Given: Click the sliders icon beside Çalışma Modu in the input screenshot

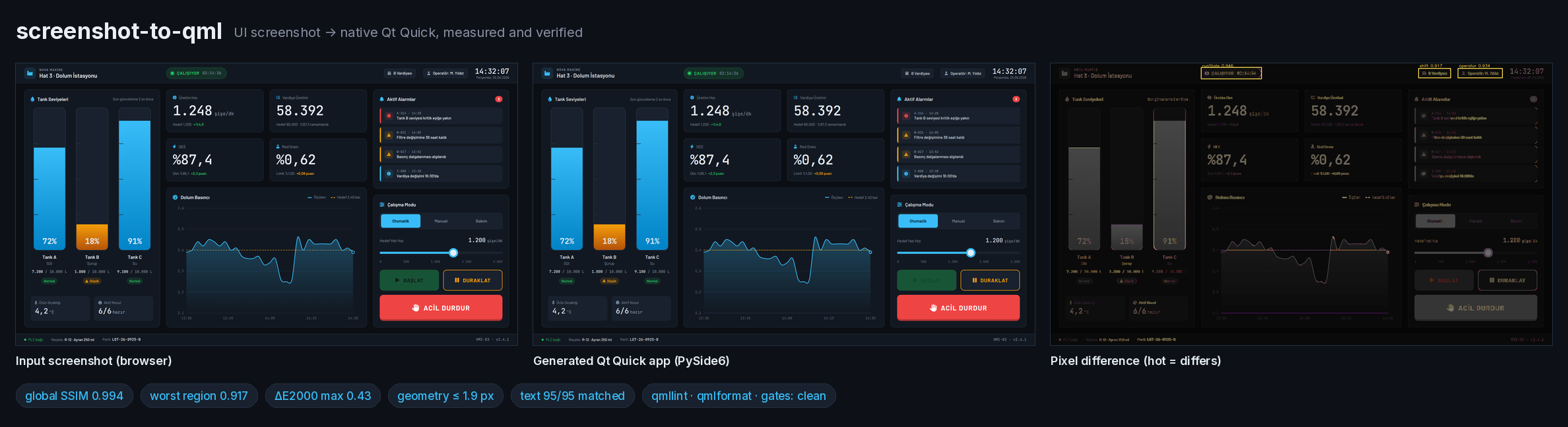Looking at the screenshot, I should pos(382,205).
